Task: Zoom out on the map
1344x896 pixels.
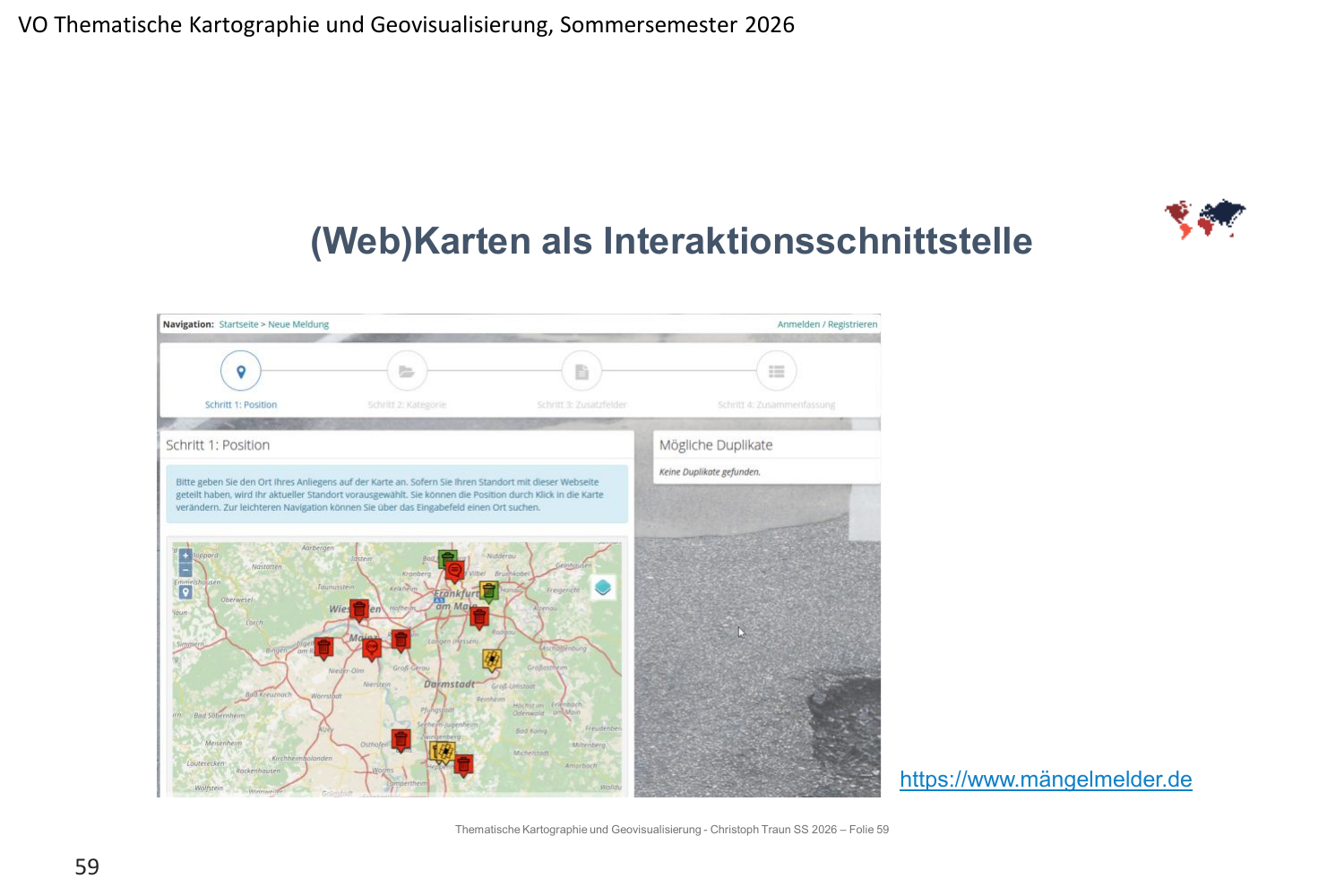Action: 185,570
